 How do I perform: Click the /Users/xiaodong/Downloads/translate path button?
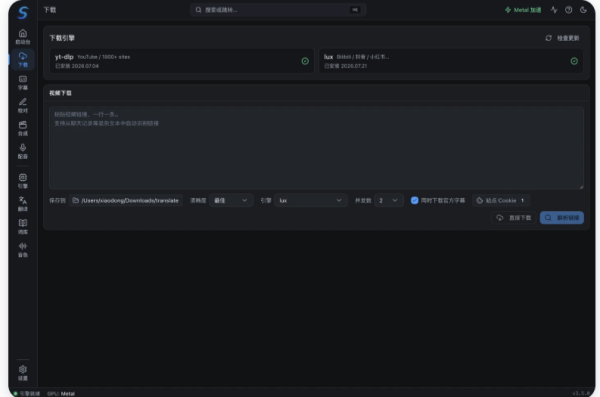pos(126,200)
